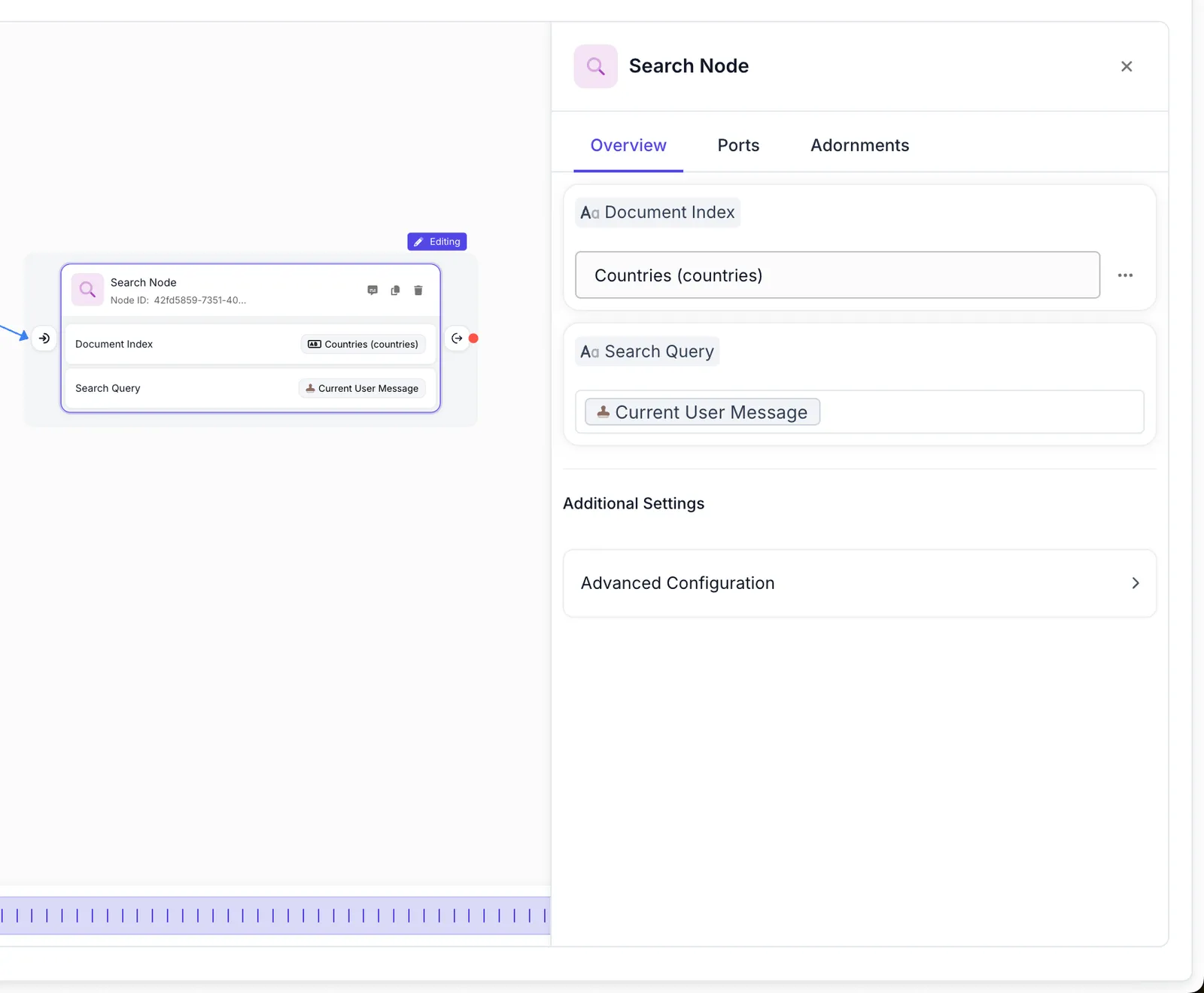
Task: Open the Document Index three-dots menu
Action: click(x=1125, y=275)
